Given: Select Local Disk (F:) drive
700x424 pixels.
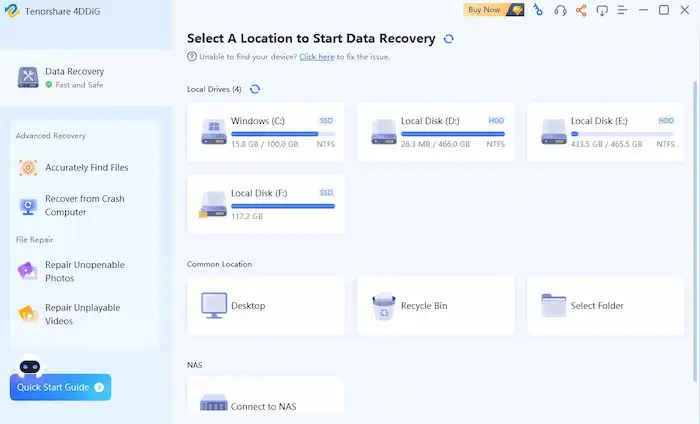Looking at the screenshot, I should (x=266, y=204).
